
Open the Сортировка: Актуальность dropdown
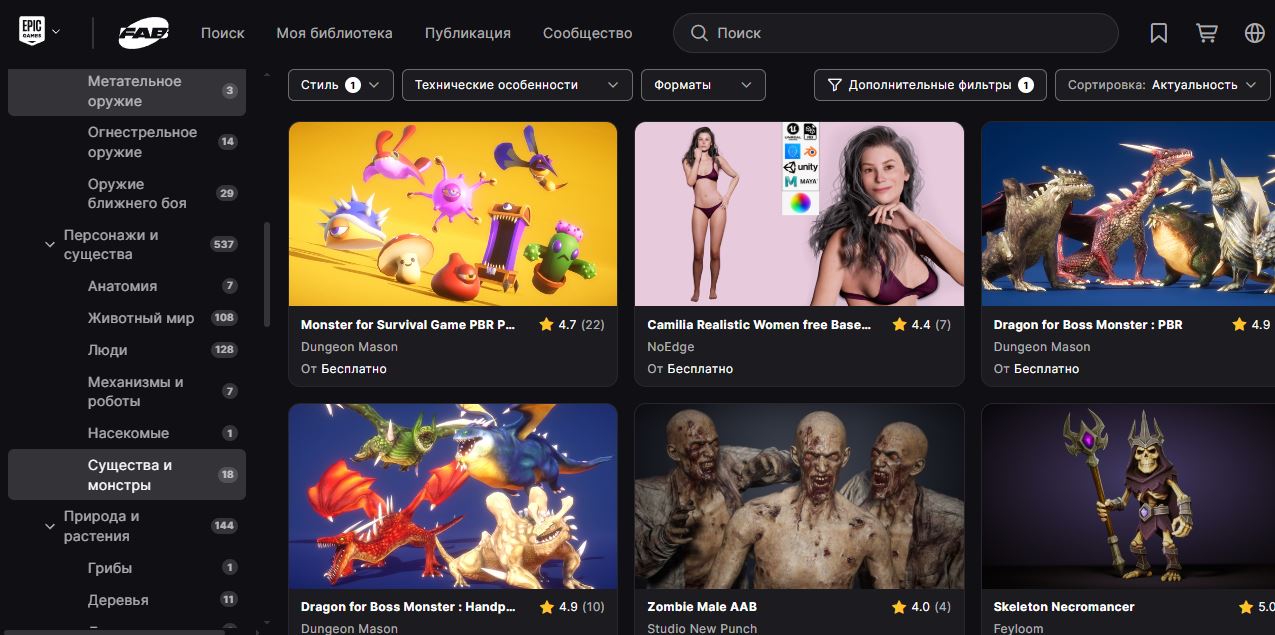[x=1162, y=85]
